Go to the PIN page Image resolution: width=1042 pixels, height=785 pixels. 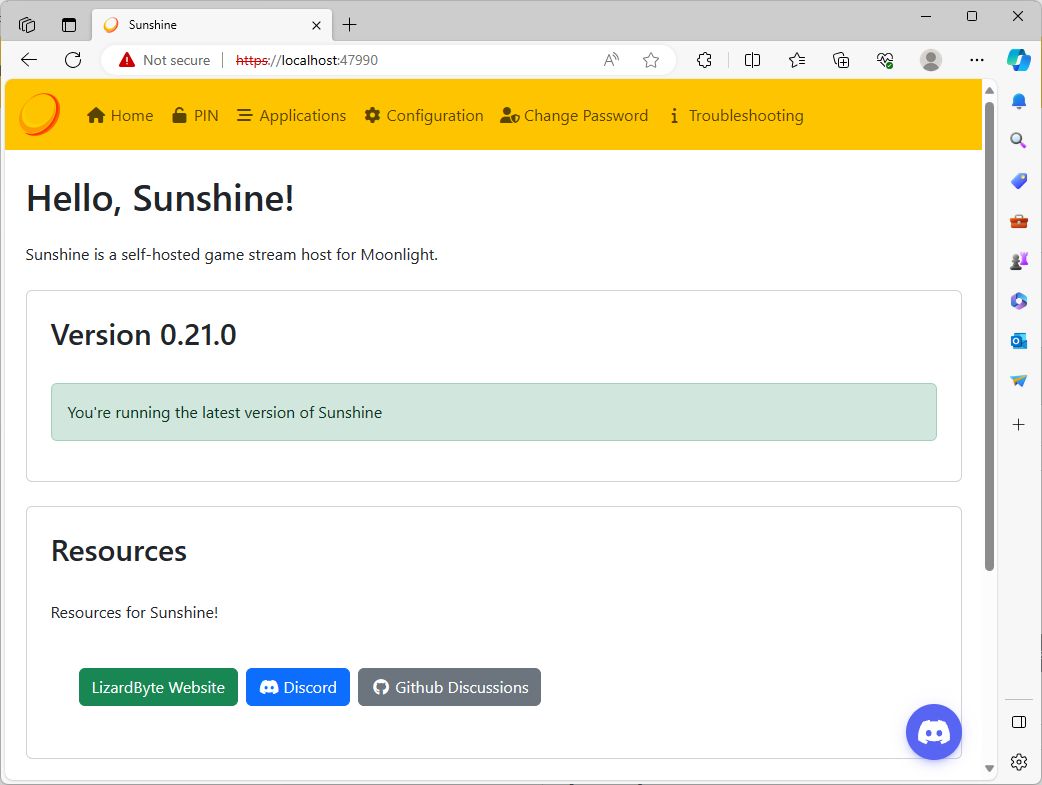pyautogui.click(x=195, y=116)
